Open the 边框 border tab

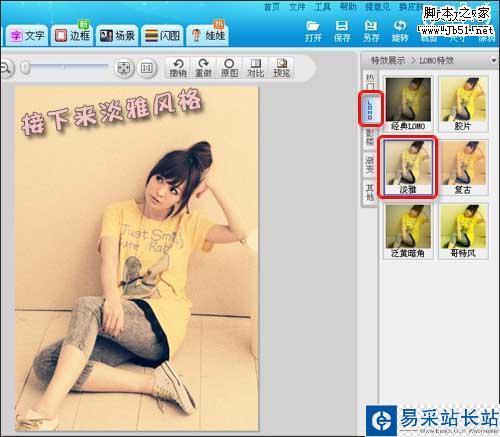pyautogui.click(x=72, y=35)
